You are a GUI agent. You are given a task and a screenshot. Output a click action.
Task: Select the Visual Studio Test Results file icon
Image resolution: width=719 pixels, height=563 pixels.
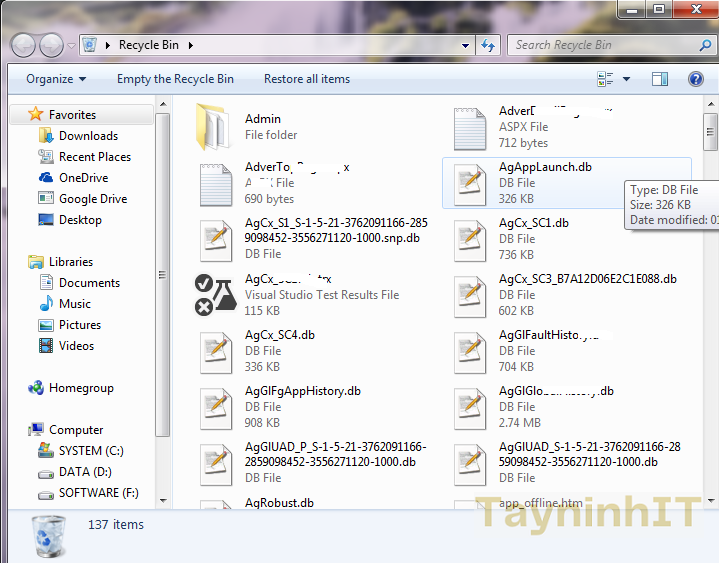[x=213, y=294]
